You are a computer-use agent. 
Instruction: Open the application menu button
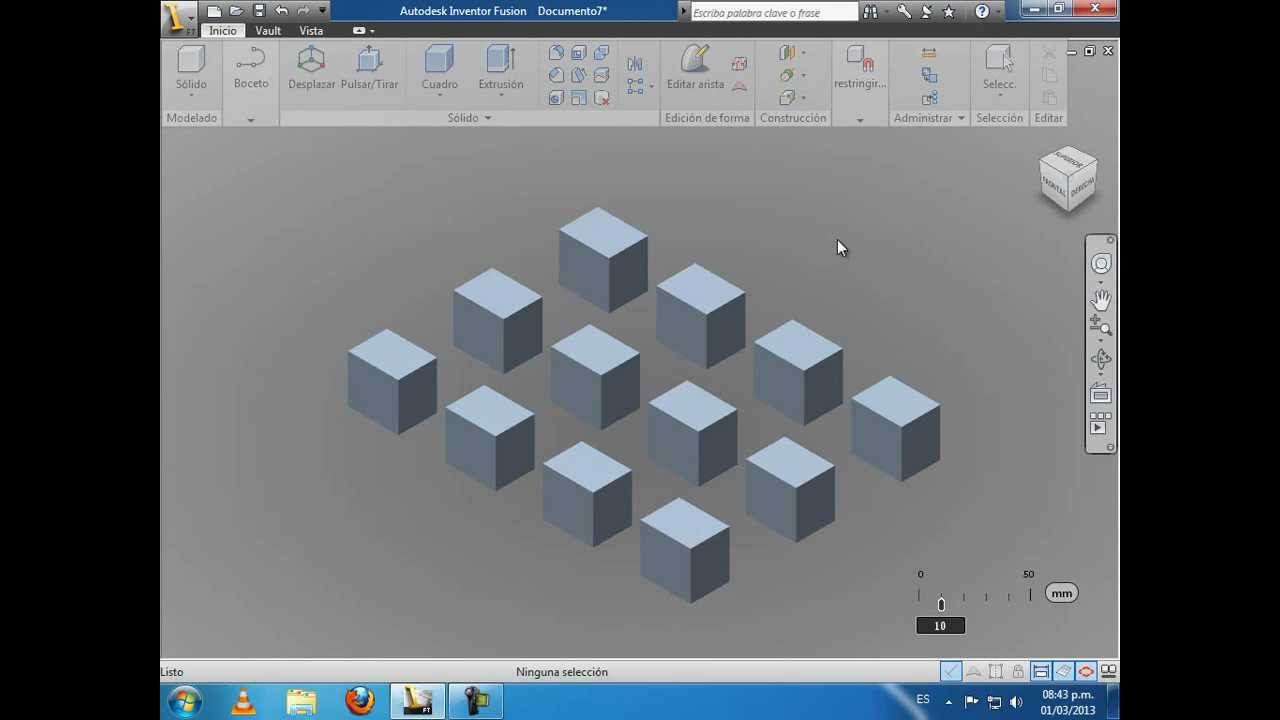pos(180,18)
